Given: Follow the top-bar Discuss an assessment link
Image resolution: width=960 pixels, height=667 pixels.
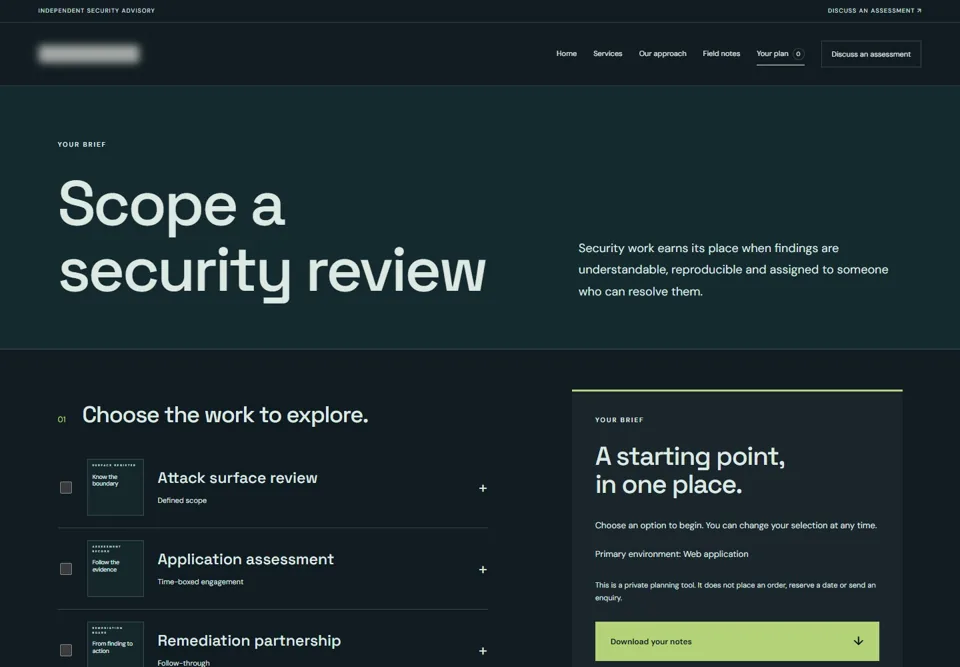Looking at the screenshot, I should tap(874, 10).
